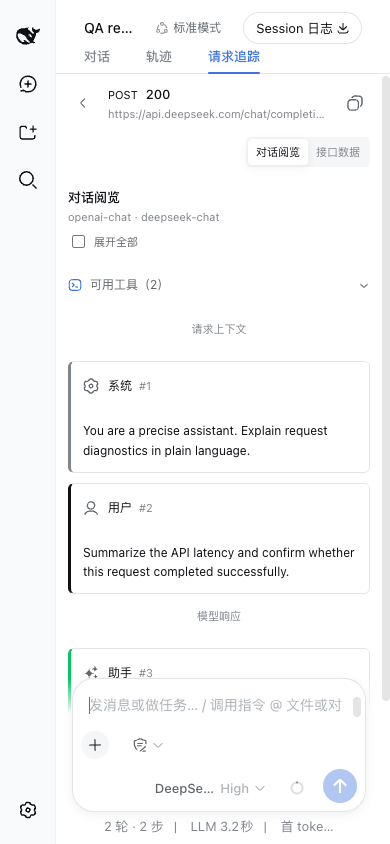
Task: Copy the request with the copy icon
Action: (354, 103)
